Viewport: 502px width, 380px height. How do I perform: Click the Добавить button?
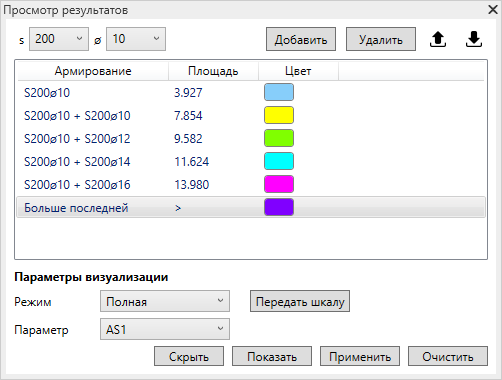(x=301, y=39)
